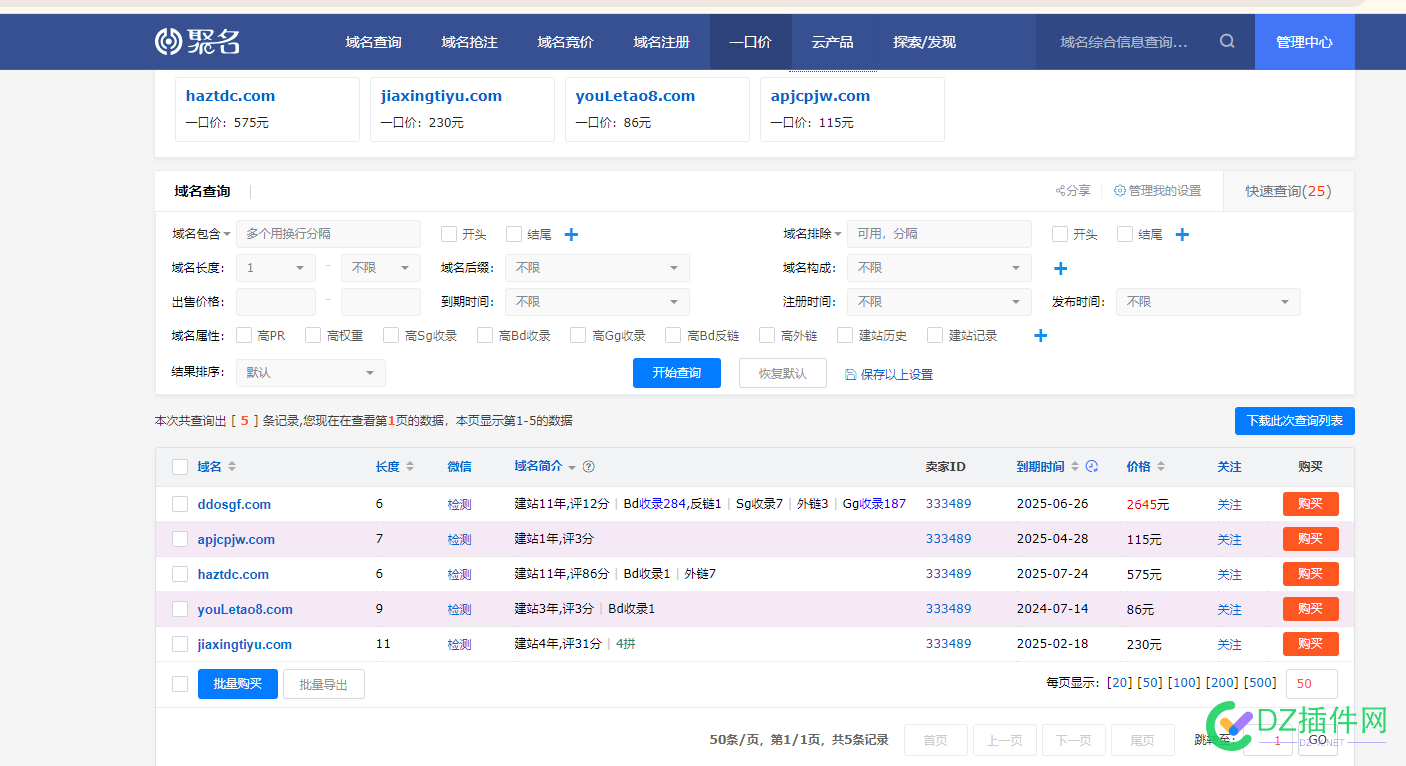Open the 域名排除 label dropdown
Image resolution: width=1406 pixels, height=766 pixels.
click(x=812, y=234)
